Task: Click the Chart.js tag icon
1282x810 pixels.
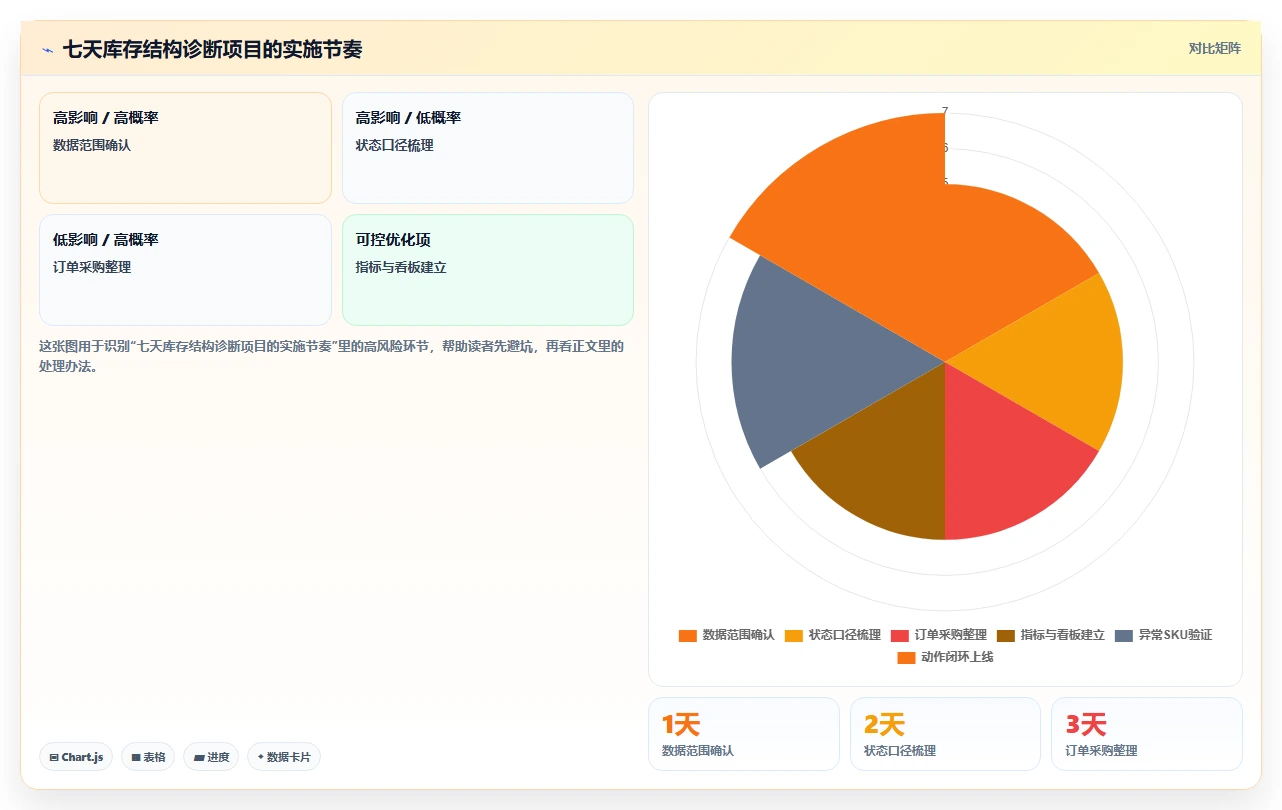Action: tap(54, 757)
